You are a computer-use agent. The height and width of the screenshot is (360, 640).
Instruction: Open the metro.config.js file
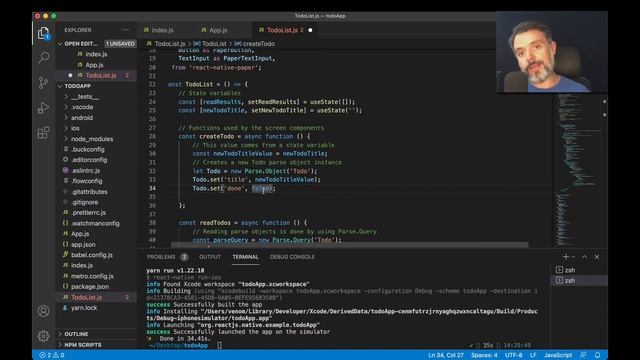pyautogui.click(x=96, y=276)
